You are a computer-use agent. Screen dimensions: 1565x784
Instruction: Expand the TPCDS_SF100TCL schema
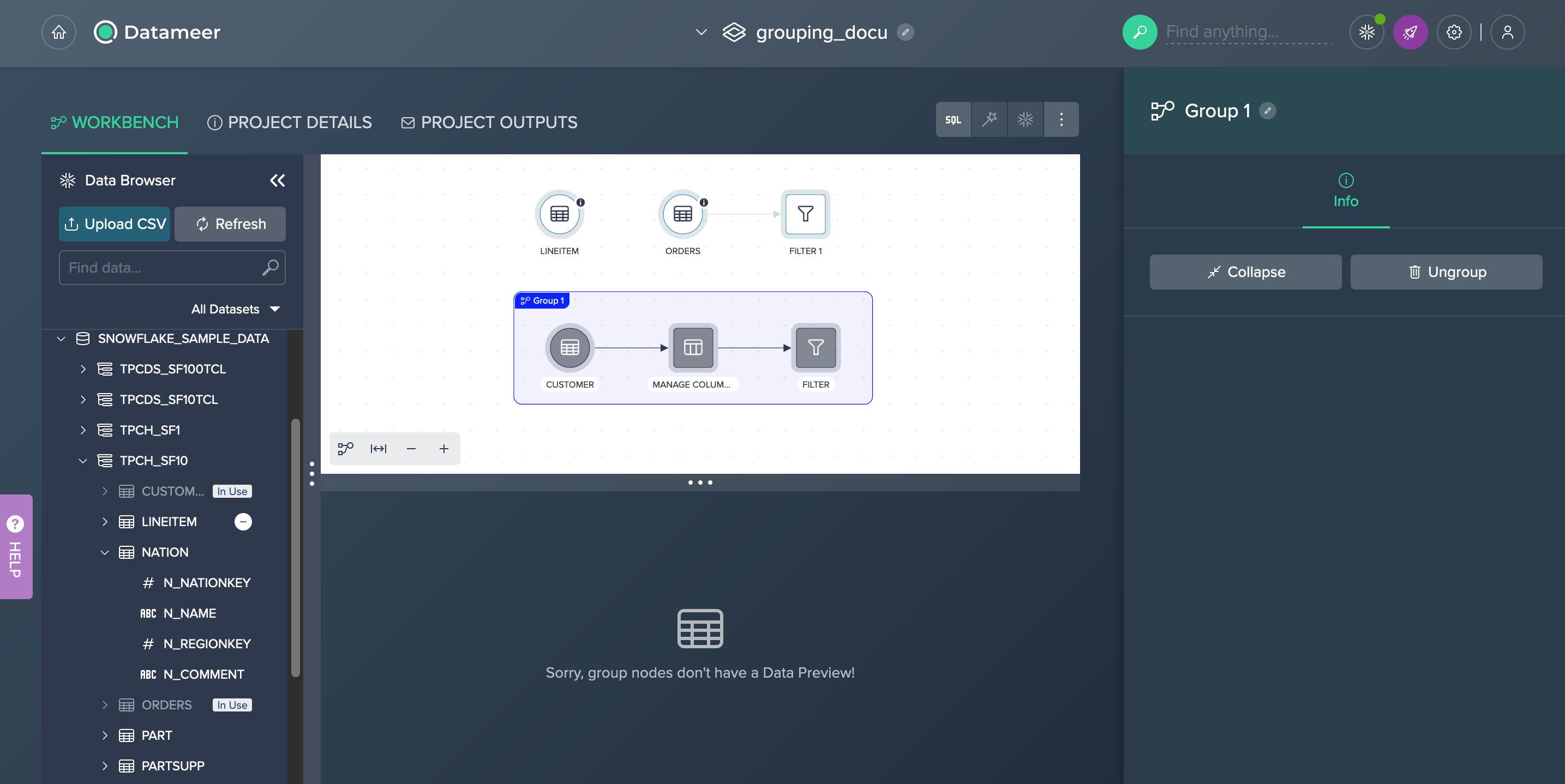83,369
